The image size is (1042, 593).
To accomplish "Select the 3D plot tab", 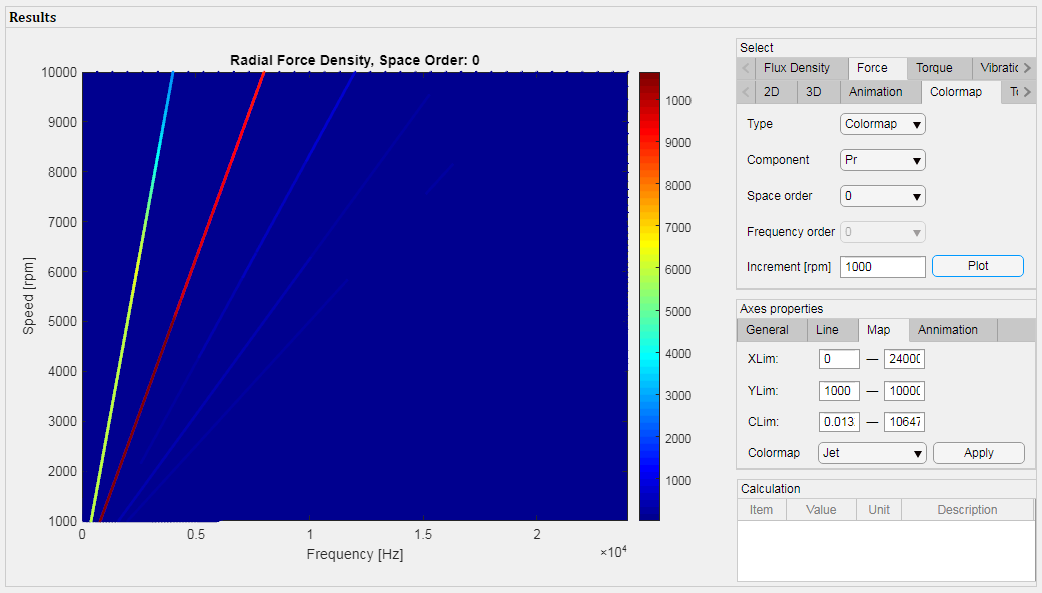I will pos(814,92).
